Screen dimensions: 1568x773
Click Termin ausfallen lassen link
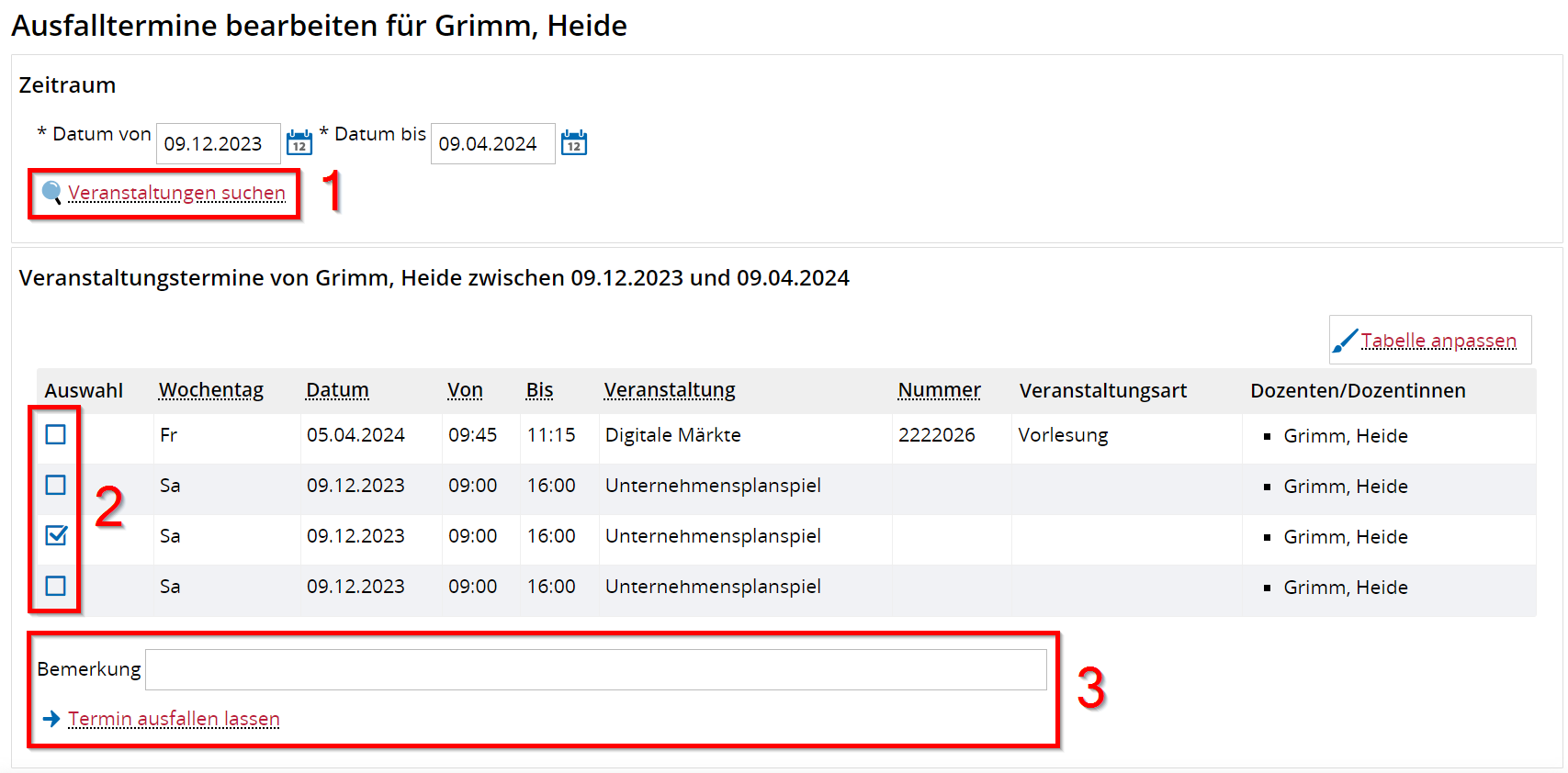(x=174, y=719)
